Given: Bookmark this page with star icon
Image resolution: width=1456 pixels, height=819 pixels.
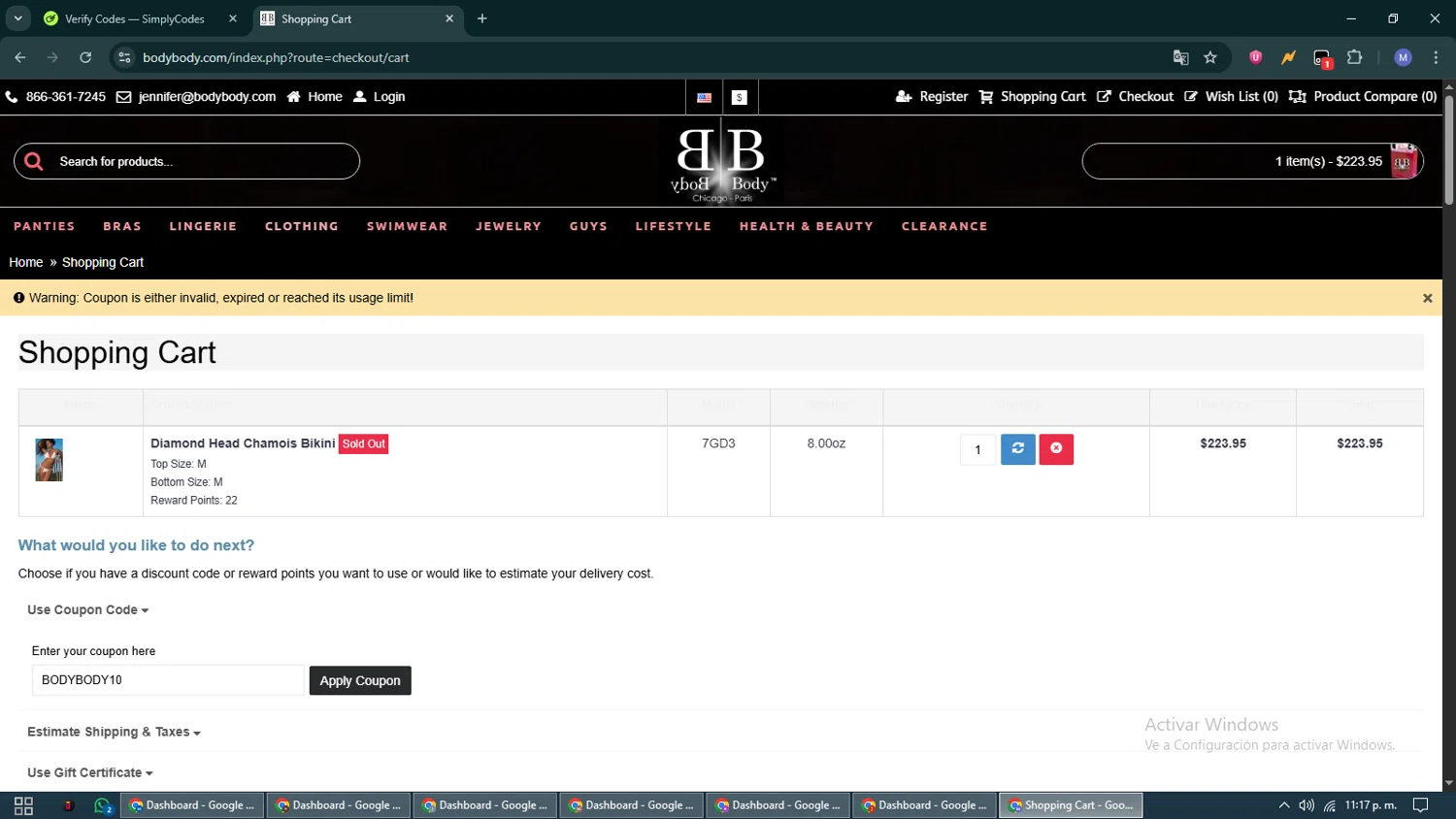Looking at the screenshot, I should coord(1210,57).
